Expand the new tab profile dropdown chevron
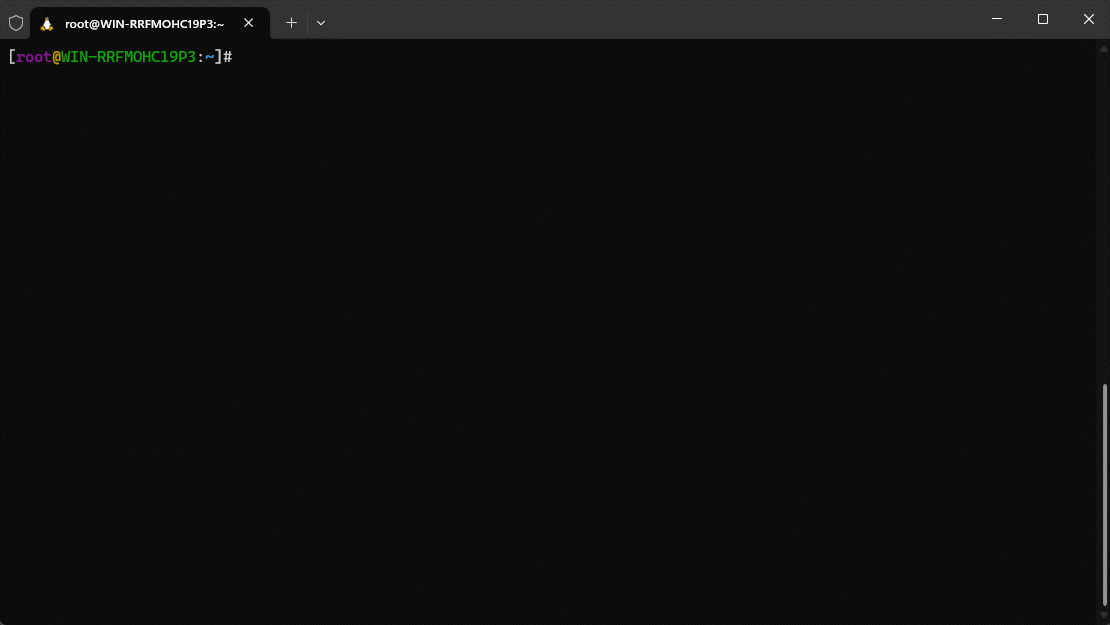The width and height of the screenshot is (1110, 625). pyautogui.click(x=321, y=22)
